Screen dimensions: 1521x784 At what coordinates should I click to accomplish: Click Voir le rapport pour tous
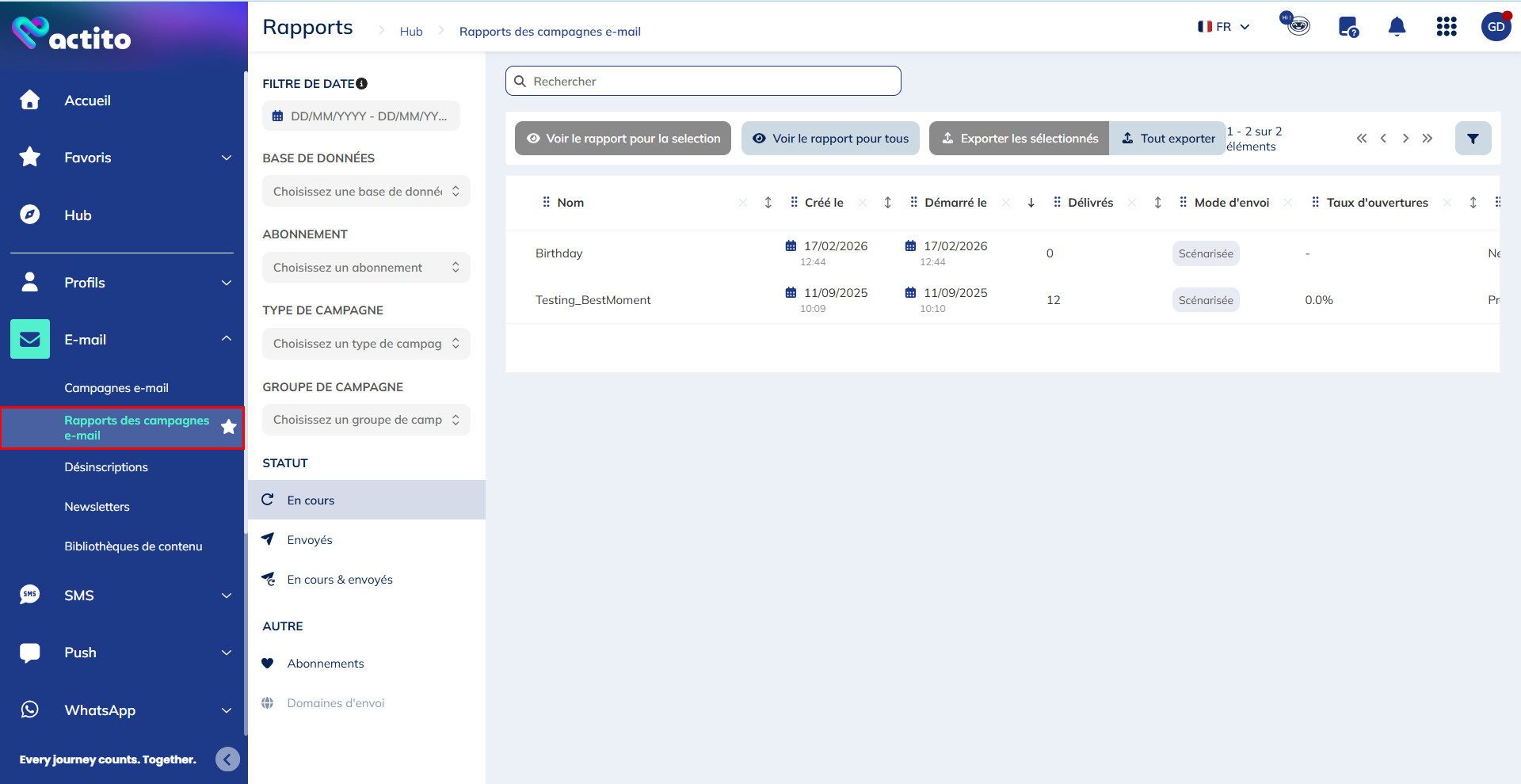pyautogui.click(x=830, y=139)
